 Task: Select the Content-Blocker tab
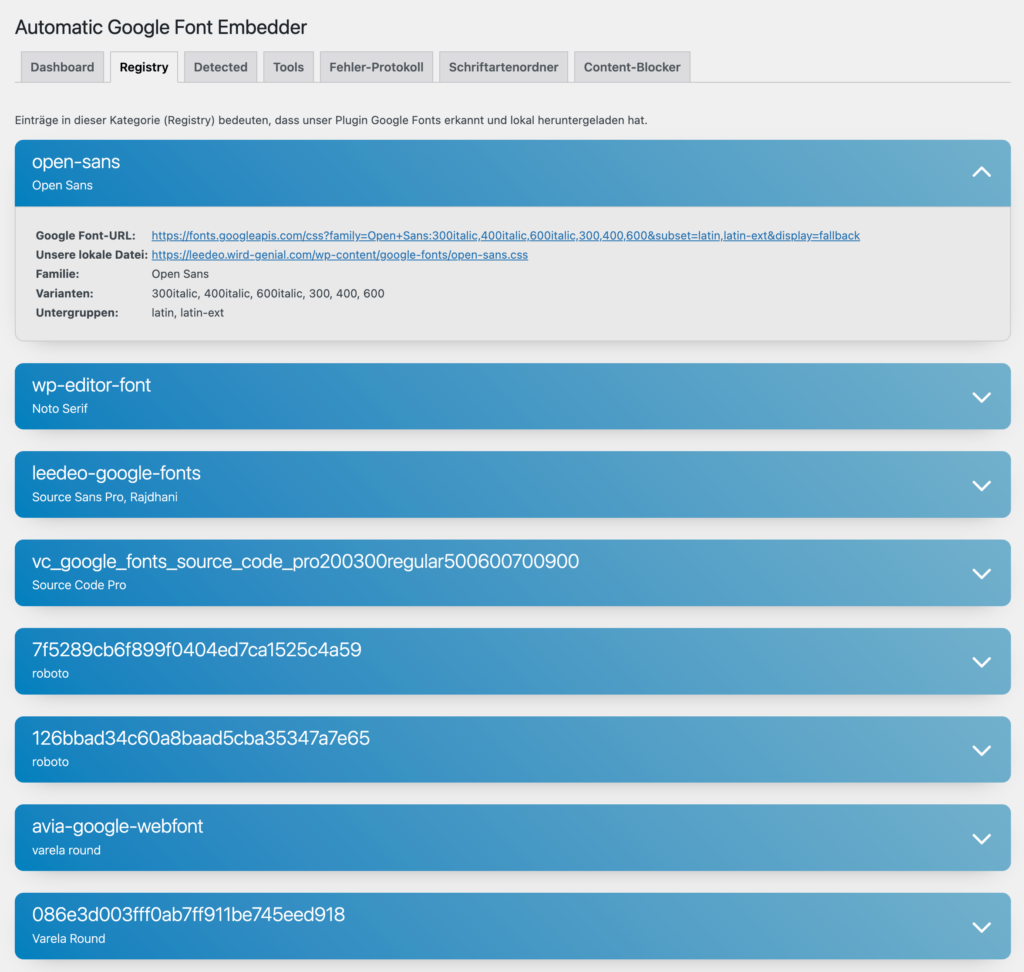tap(632, 66)
